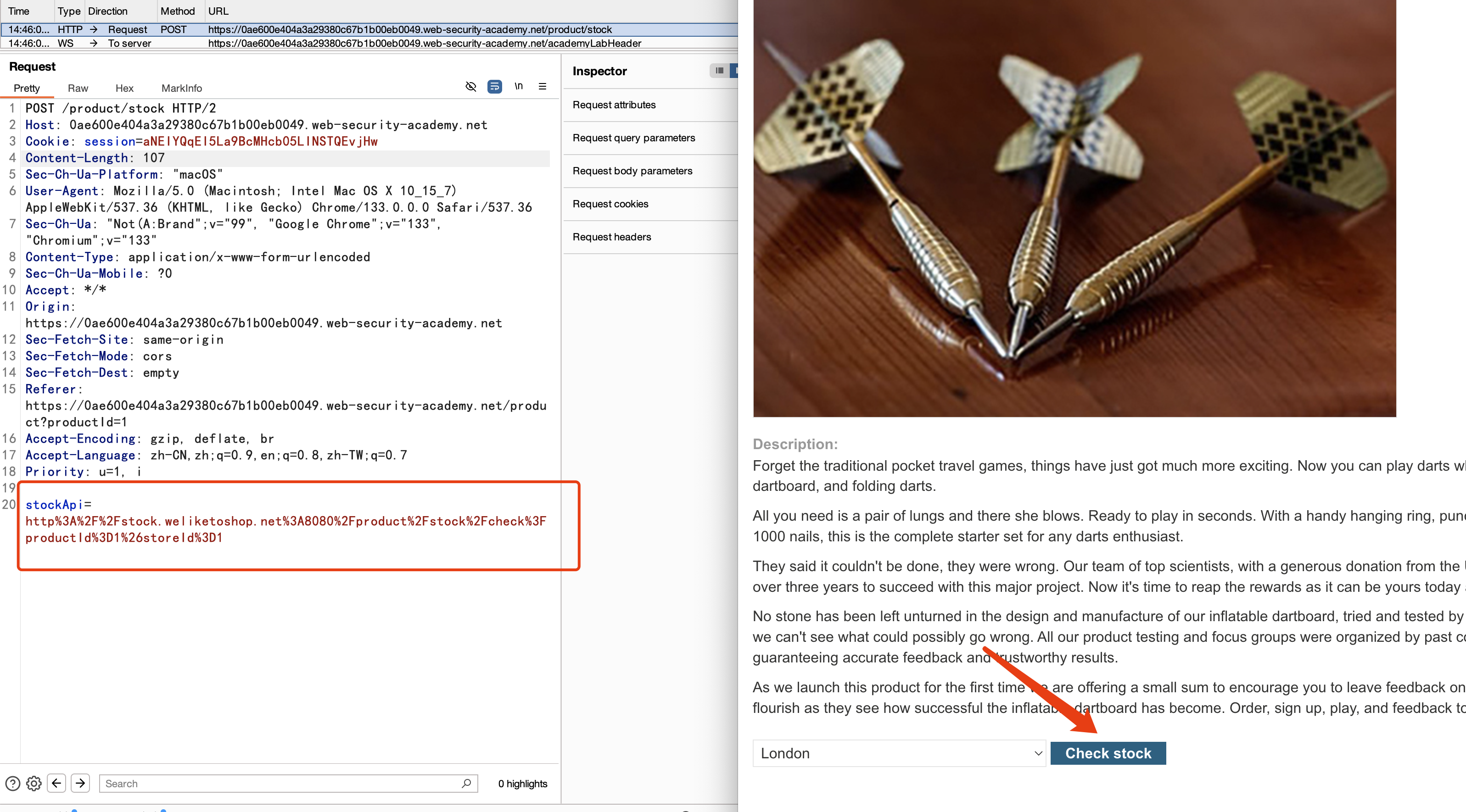Viewport: 1466px width, 812px height.
Task: Click the hide non-printable eye icon
Action: pyautogui.click(x=470, y=86)
